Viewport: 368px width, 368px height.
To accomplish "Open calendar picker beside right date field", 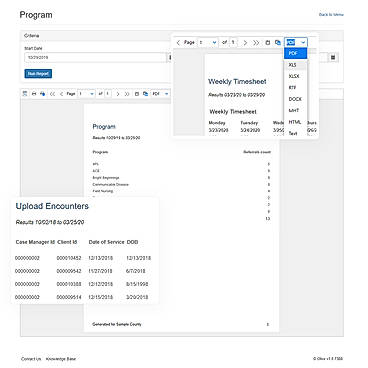I will click(333, 57).
